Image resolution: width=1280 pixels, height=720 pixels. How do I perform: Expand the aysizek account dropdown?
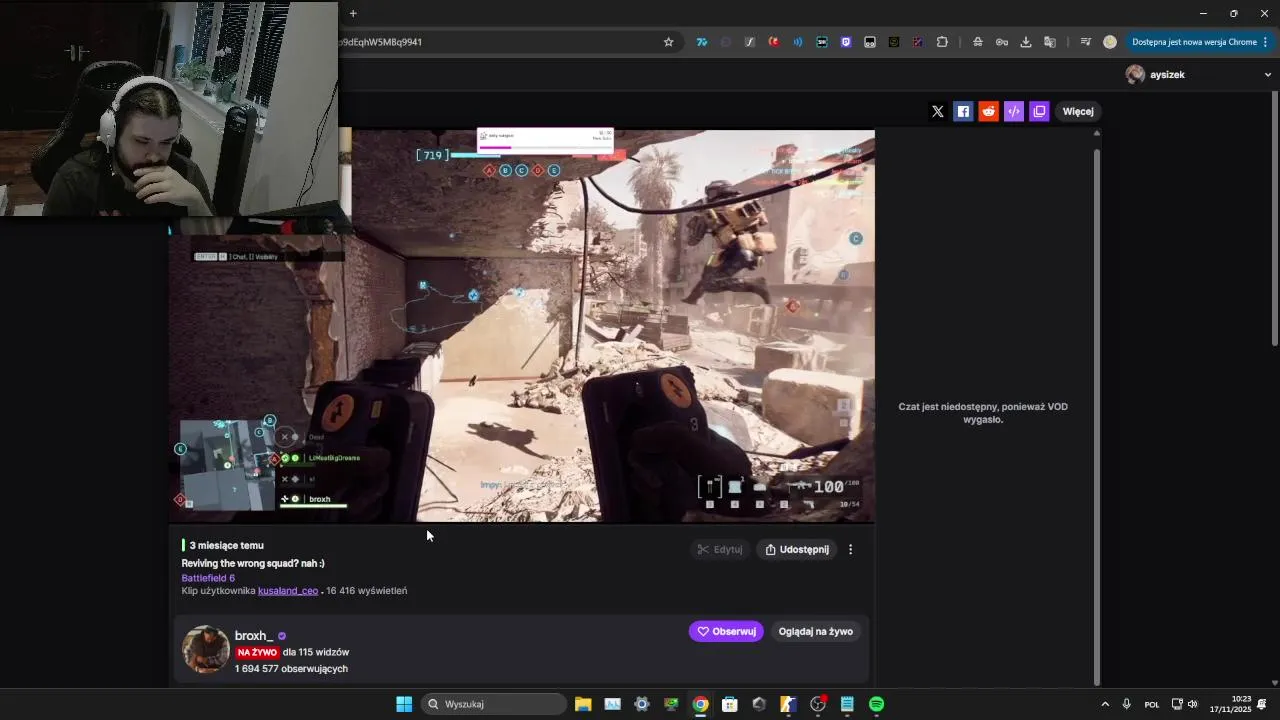coord(1267,75)
